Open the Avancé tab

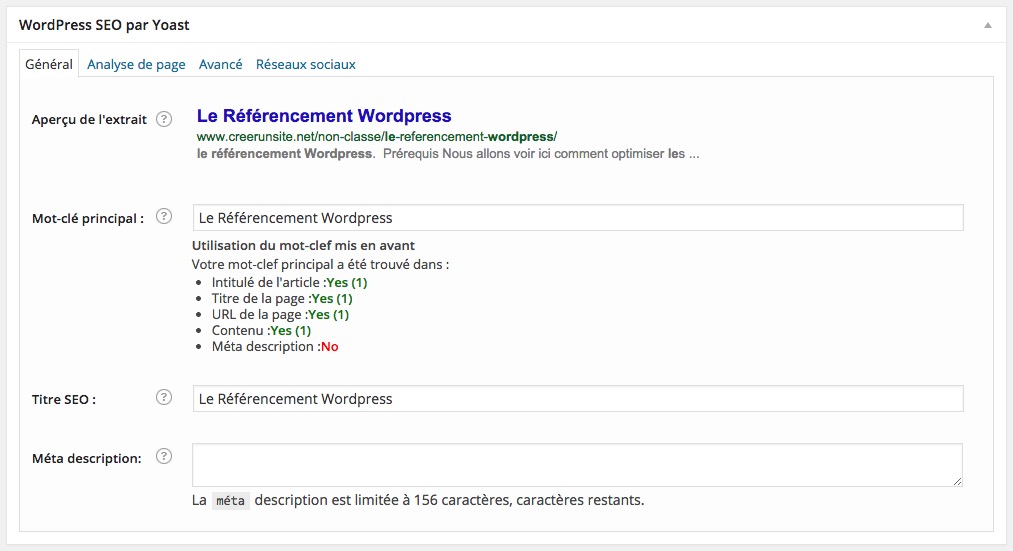point(220,65)
